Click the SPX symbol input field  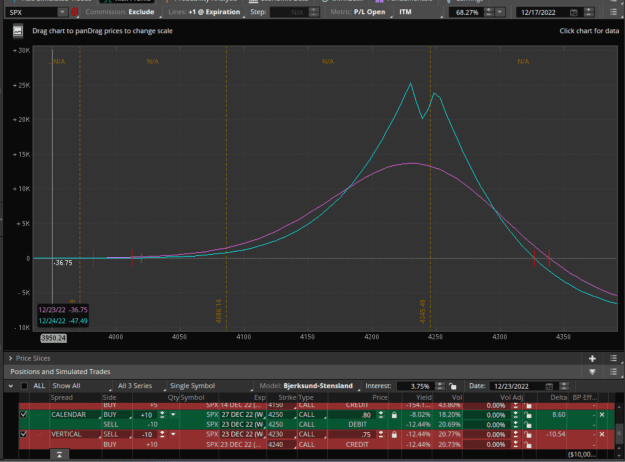(32, 12)
